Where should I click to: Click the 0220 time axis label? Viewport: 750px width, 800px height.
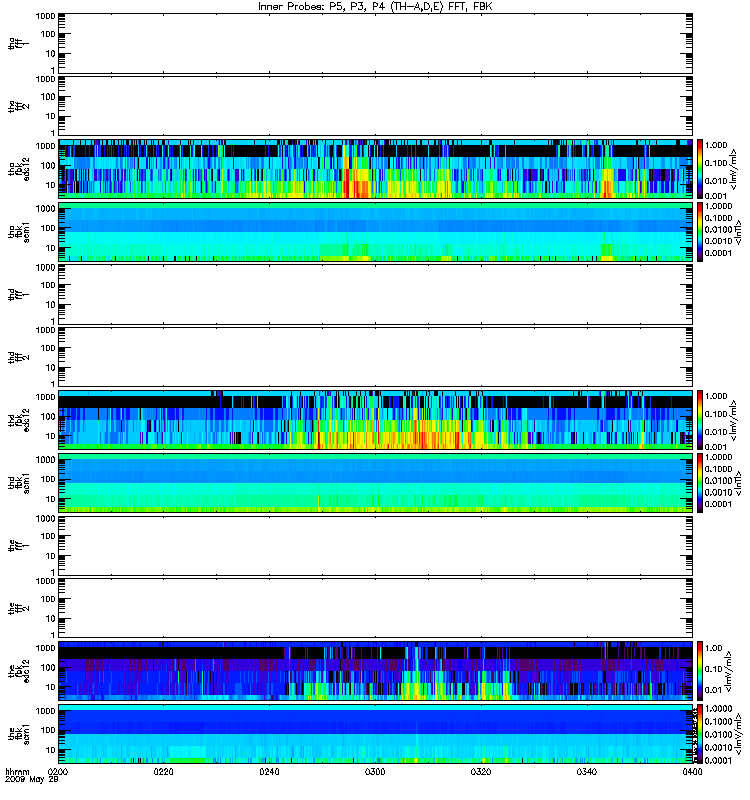tap(163, 771)
